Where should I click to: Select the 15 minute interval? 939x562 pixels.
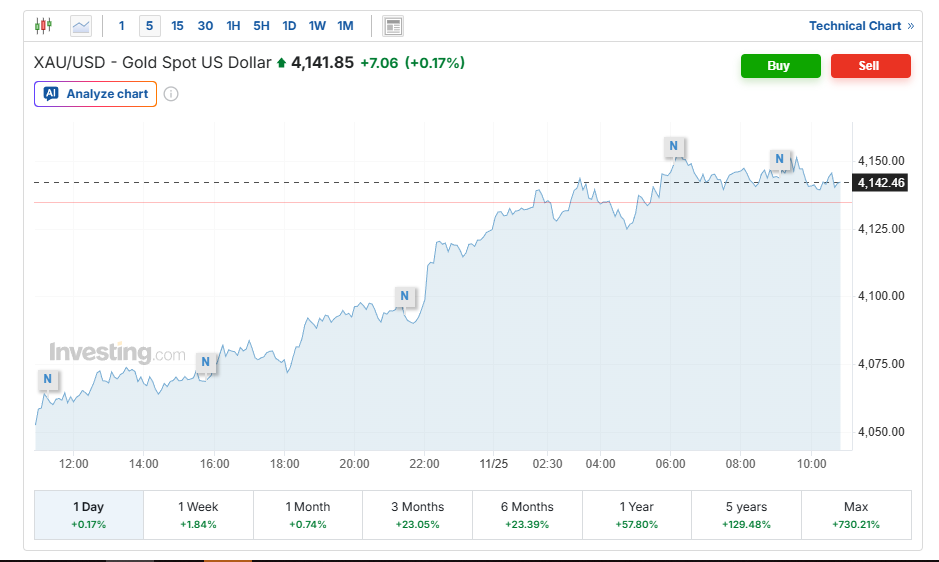[177, 26]
